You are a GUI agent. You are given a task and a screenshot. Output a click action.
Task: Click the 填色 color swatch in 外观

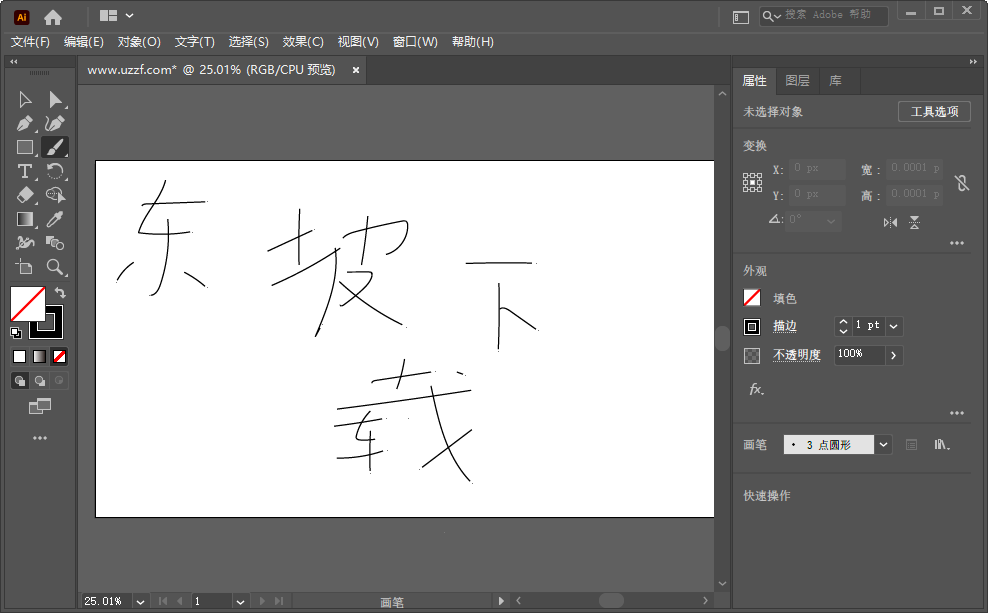pyautogui.click(x=753, y=299)
